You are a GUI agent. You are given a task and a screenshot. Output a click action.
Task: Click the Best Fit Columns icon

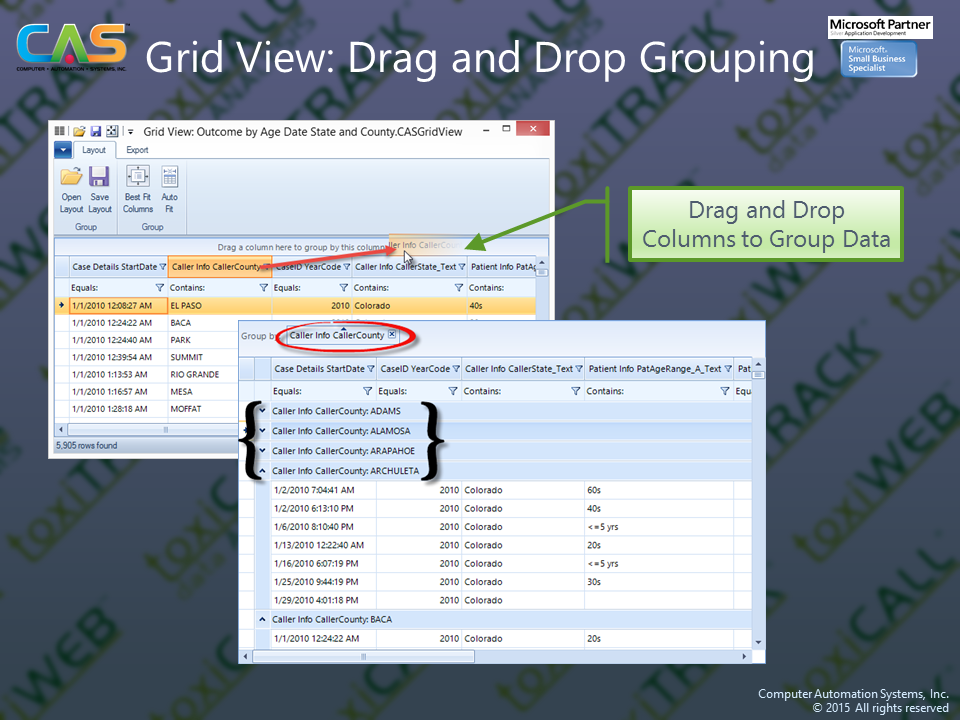tap(138, 178)
